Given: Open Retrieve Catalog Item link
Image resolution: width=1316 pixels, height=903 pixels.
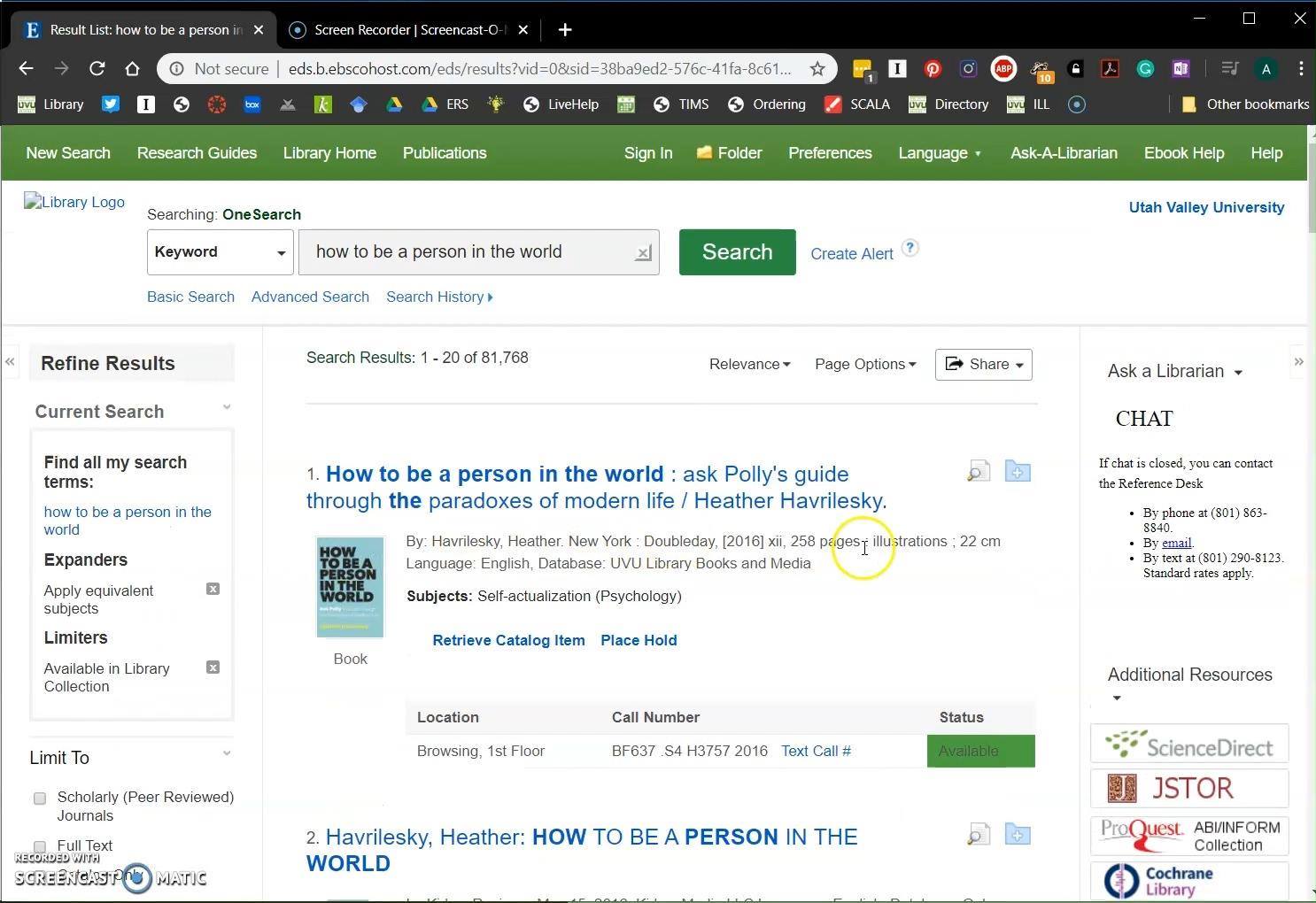Looking at the screenshot, I should (x=508, y=640).
